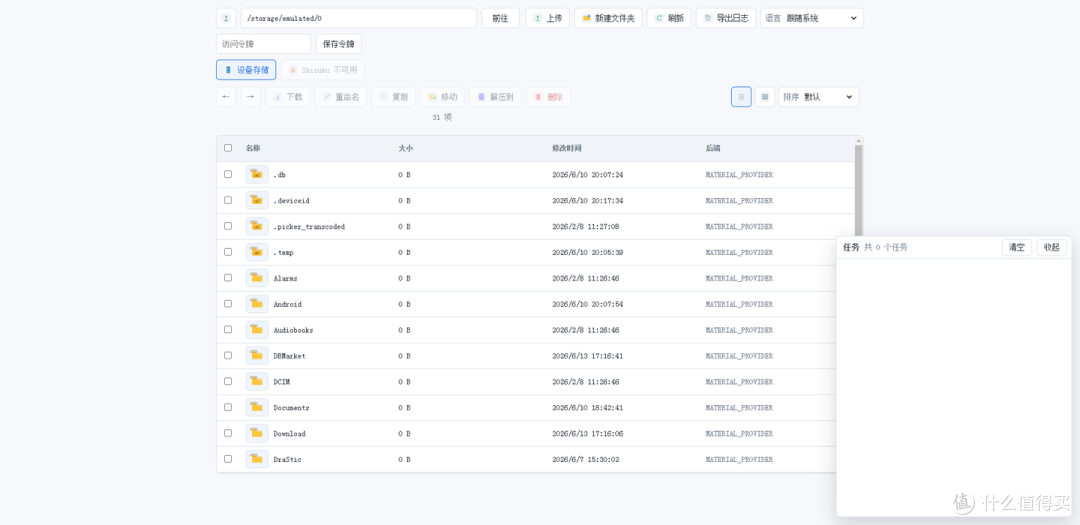
Task: Collapse task panel with 收起
Action: pos(1051,247)
